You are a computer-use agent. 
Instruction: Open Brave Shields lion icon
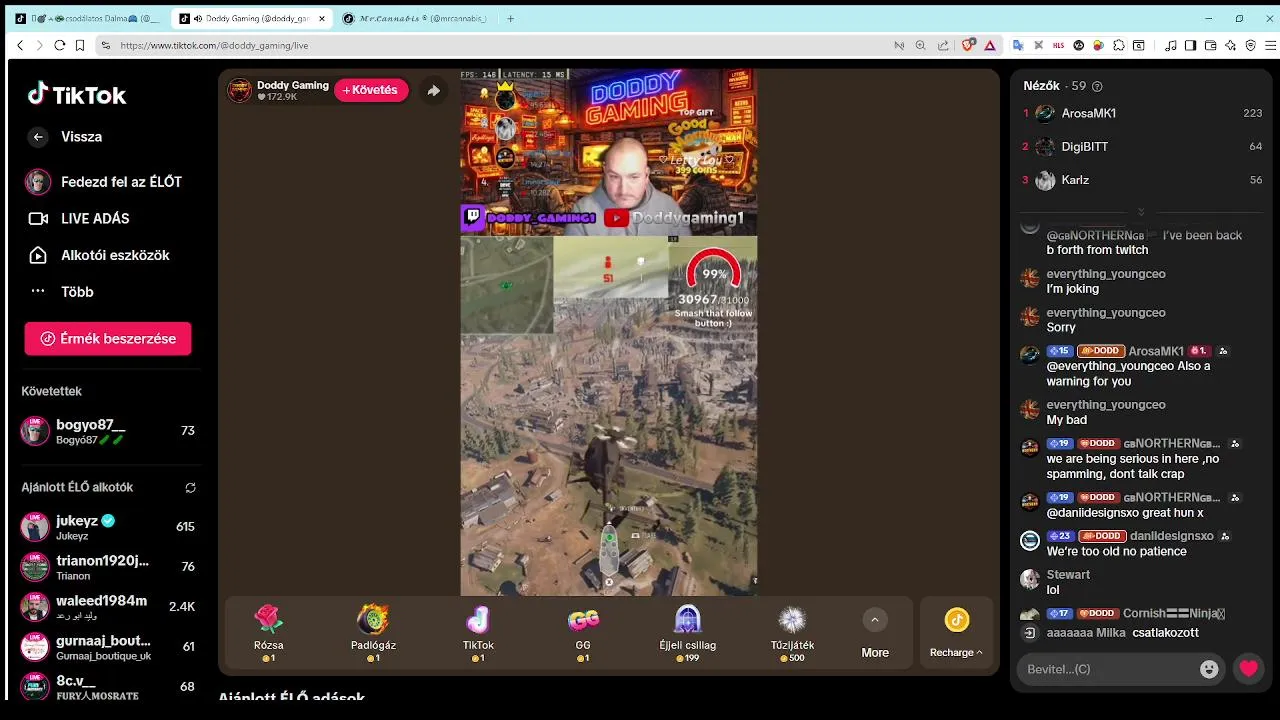[968, 45]
